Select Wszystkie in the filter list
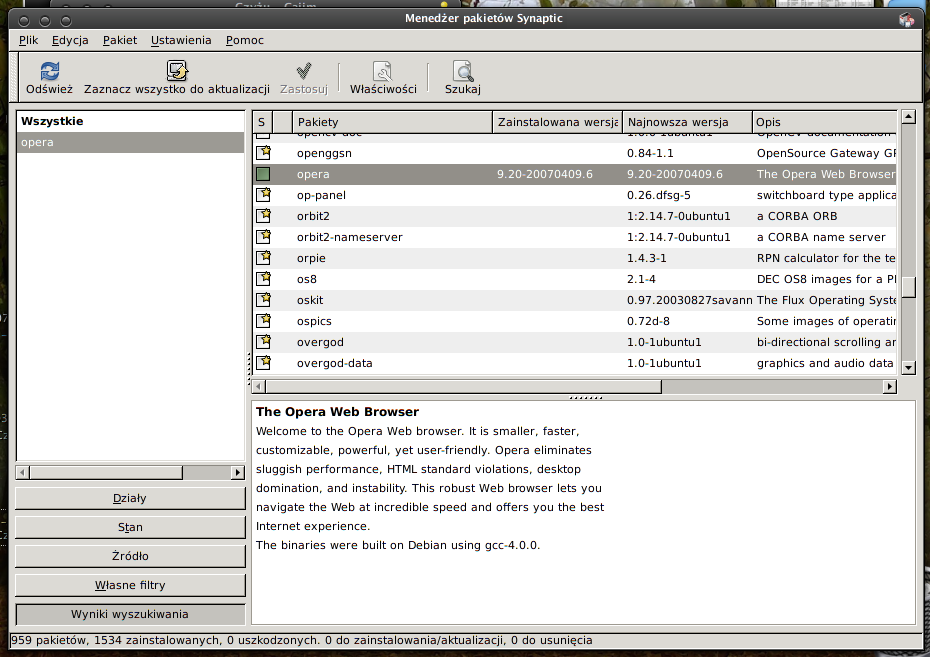930x657 pixels. (x=130, y=121)
